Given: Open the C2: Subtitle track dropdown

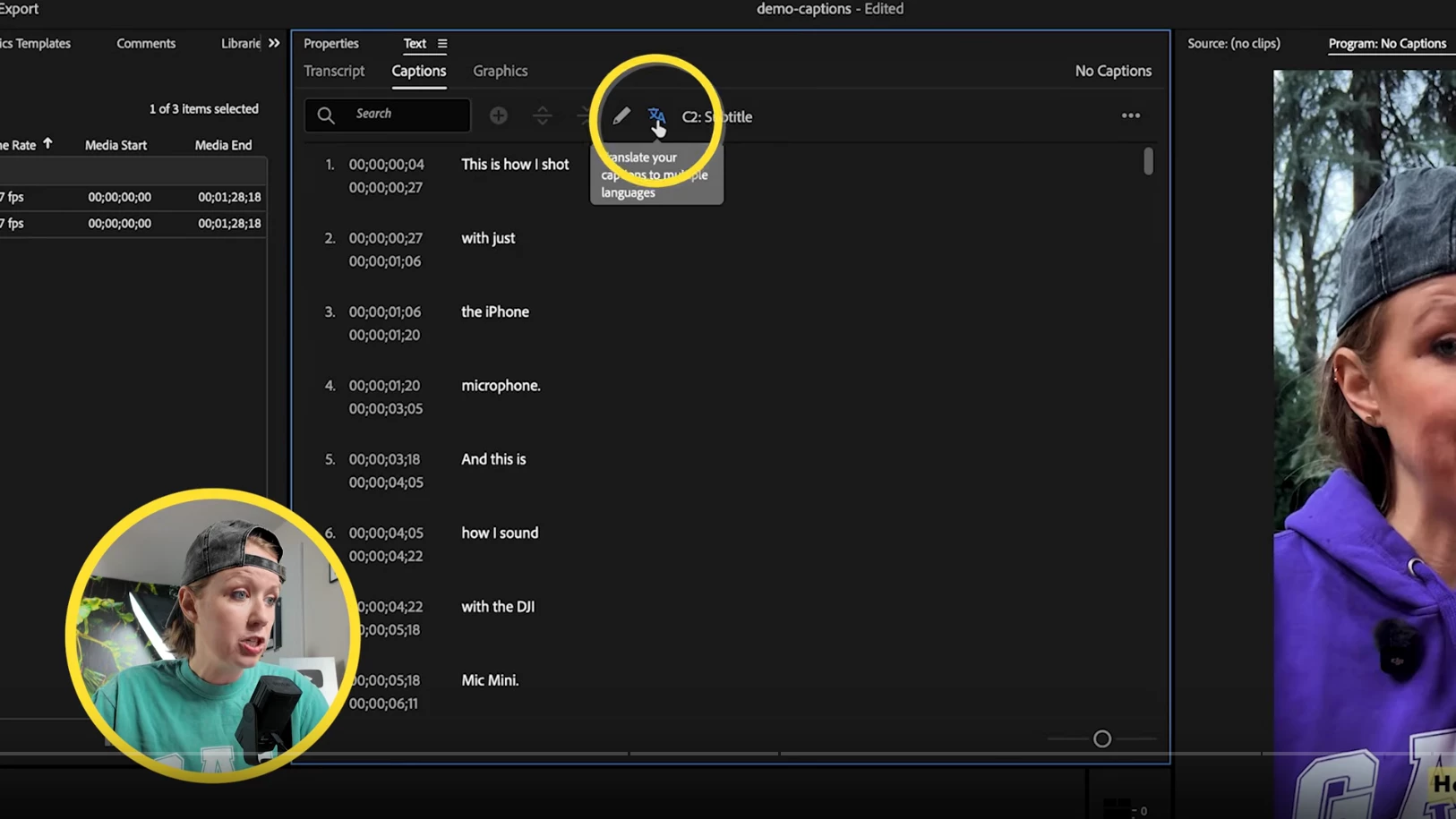Looking at the screenshot, I should [x=717, y=116].
